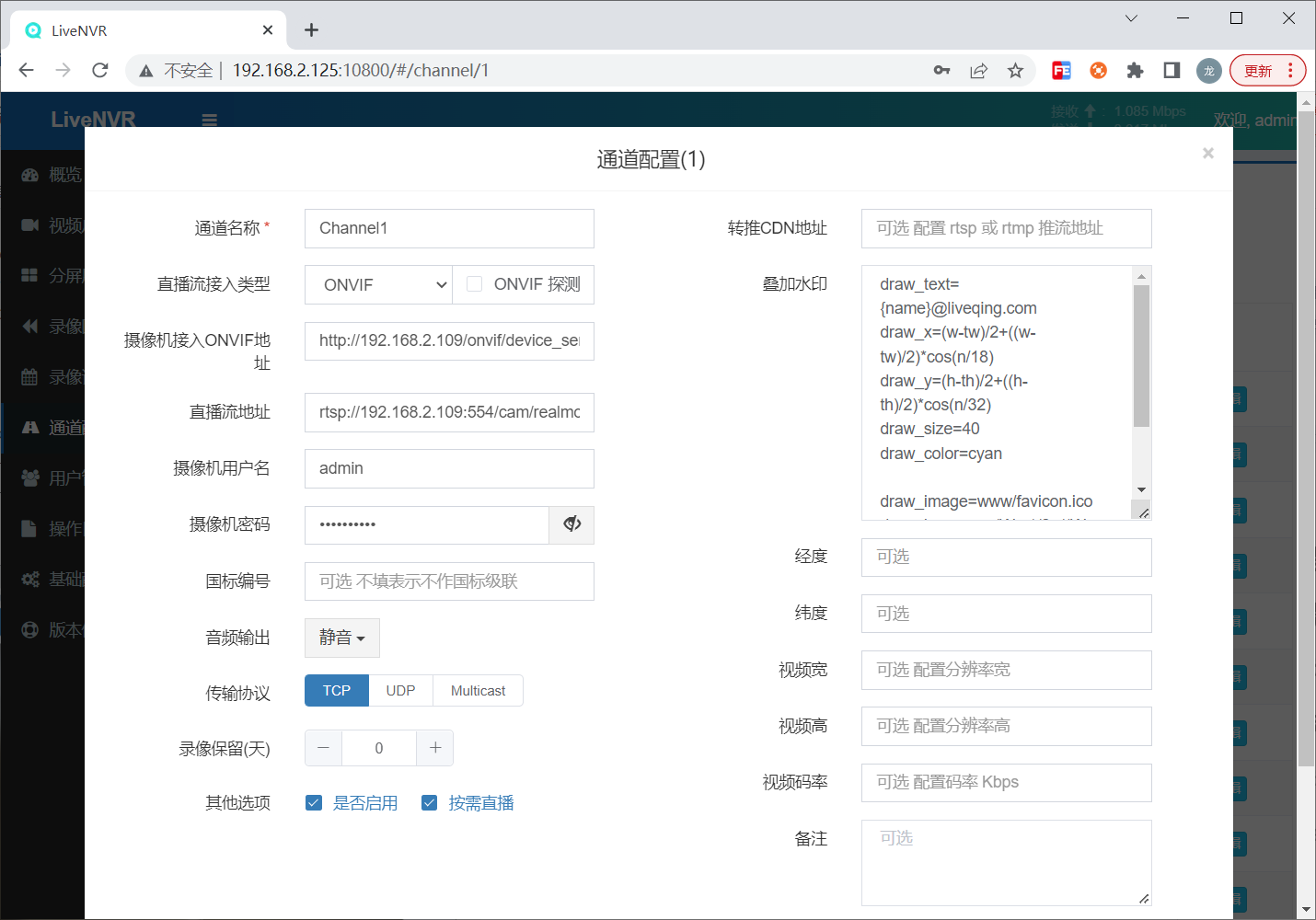Click the browser back arrow
This screenshot has height=920, width=1316.
pos(26,70)
